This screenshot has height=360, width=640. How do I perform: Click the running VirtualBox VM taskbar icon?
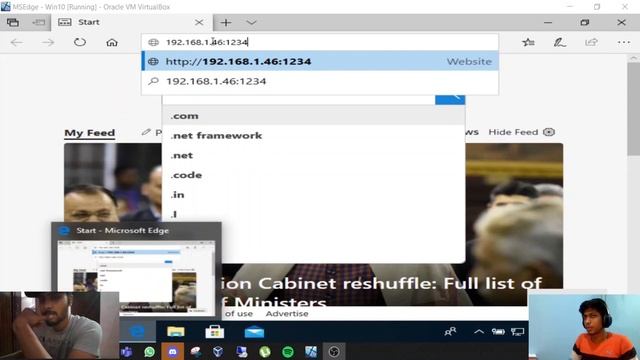311,351
